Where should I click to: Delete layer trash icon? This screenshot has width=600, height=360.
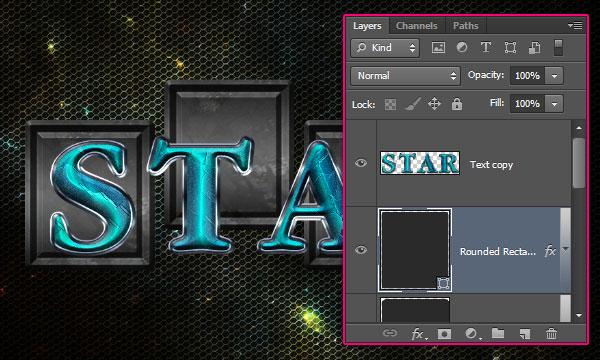coord(551,333)
